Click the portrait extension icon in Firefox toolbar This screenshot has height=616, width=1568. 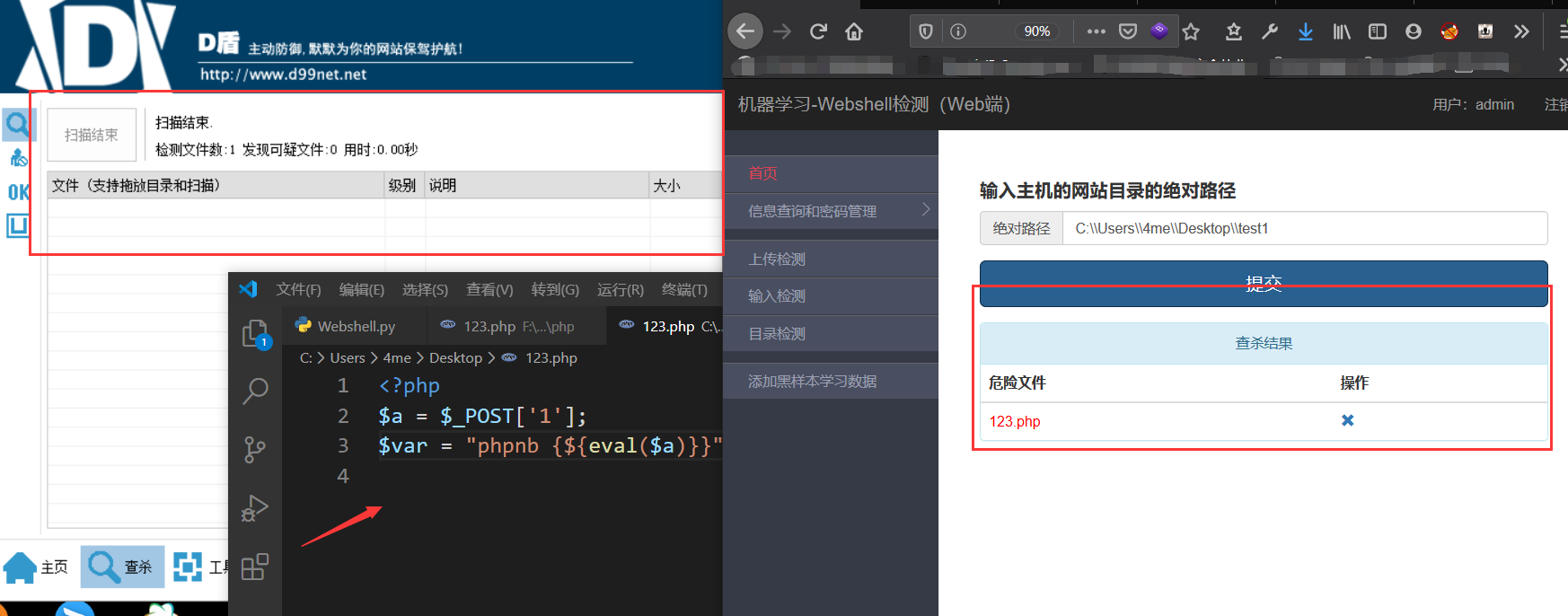coord(1485,31)
